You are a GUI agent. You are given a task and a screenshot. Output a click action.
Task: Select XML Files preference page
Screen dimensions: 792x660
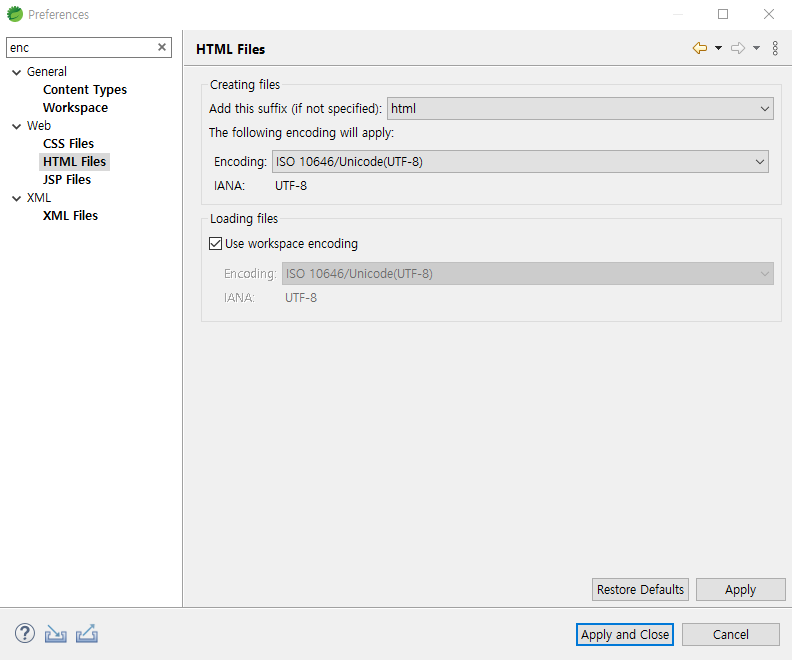point(70,216)
